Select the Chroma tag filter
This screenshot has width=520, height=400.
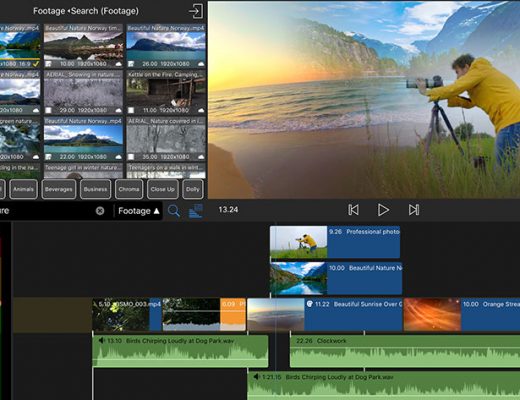129,189
